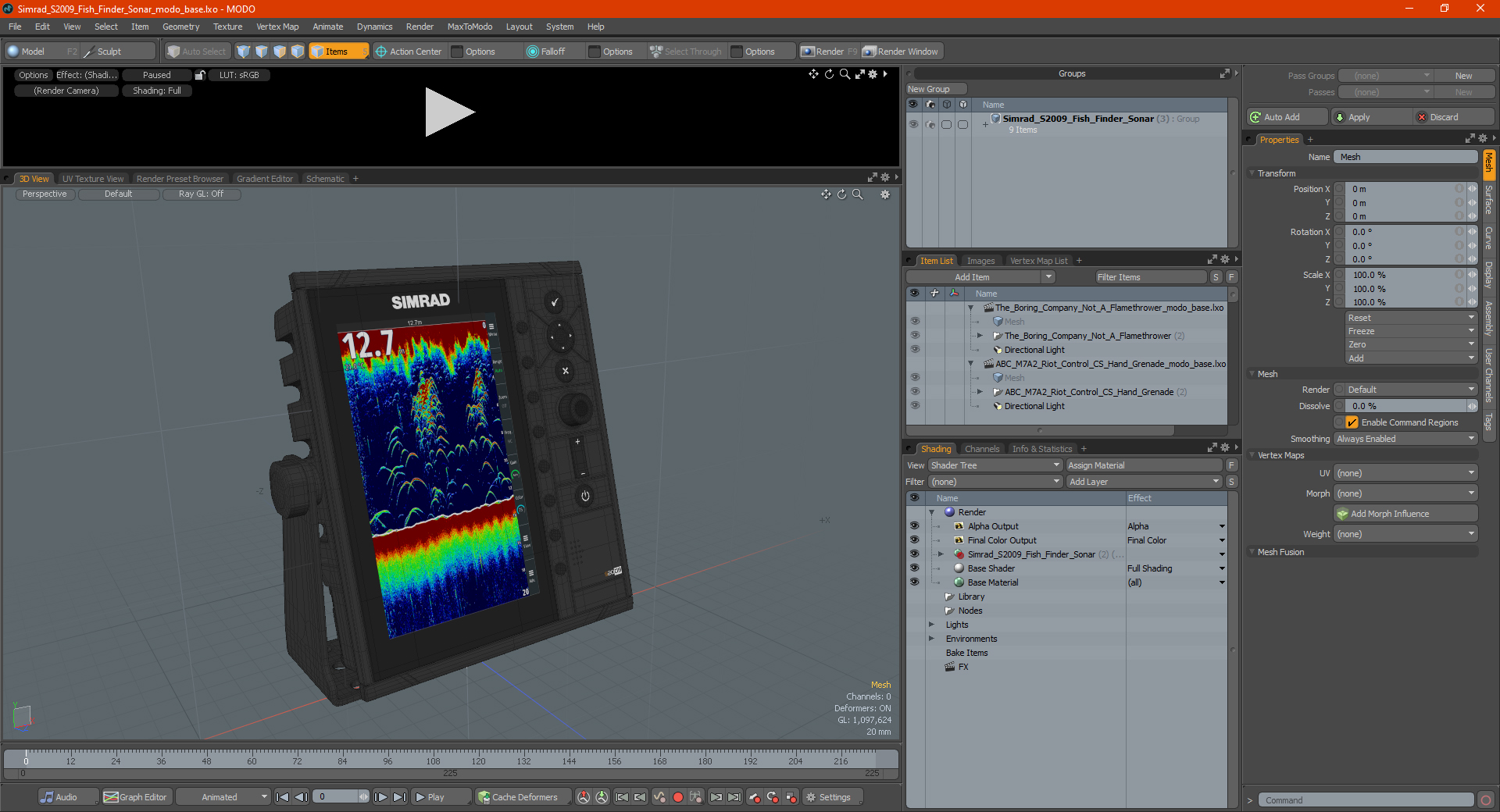Open the Render Window
Viewport: 1500px width, 812px height.
click(x=901, y=52)
